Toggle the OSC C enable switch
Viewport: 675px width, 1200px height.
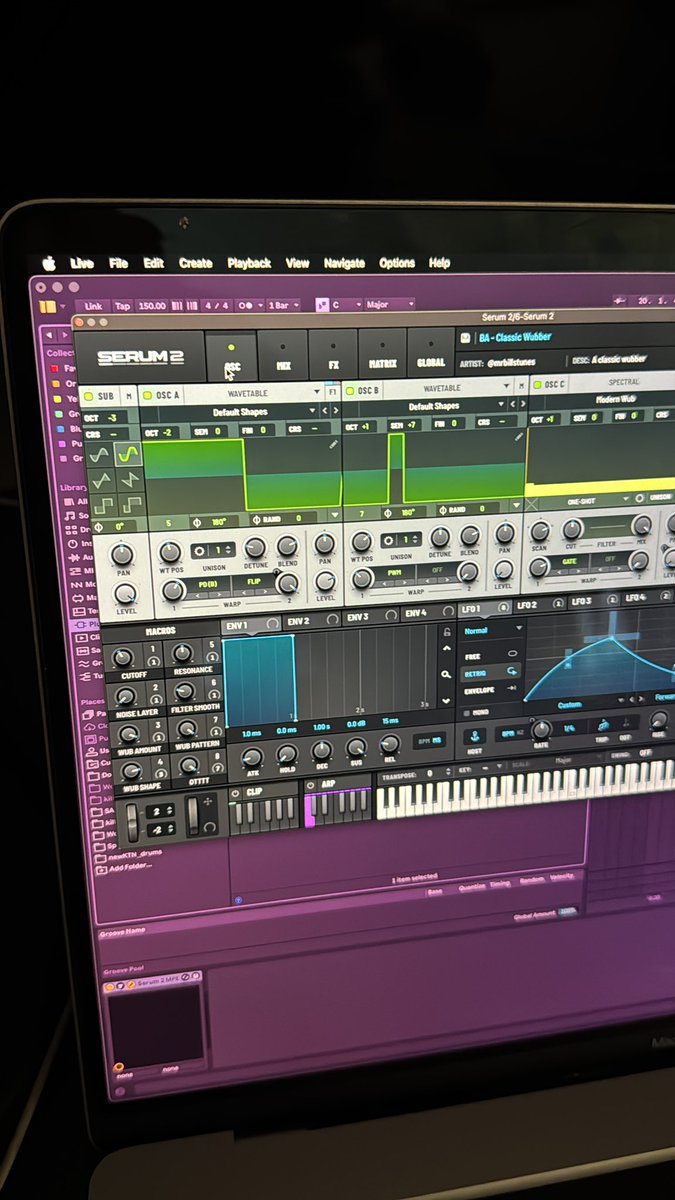[536, 384]
